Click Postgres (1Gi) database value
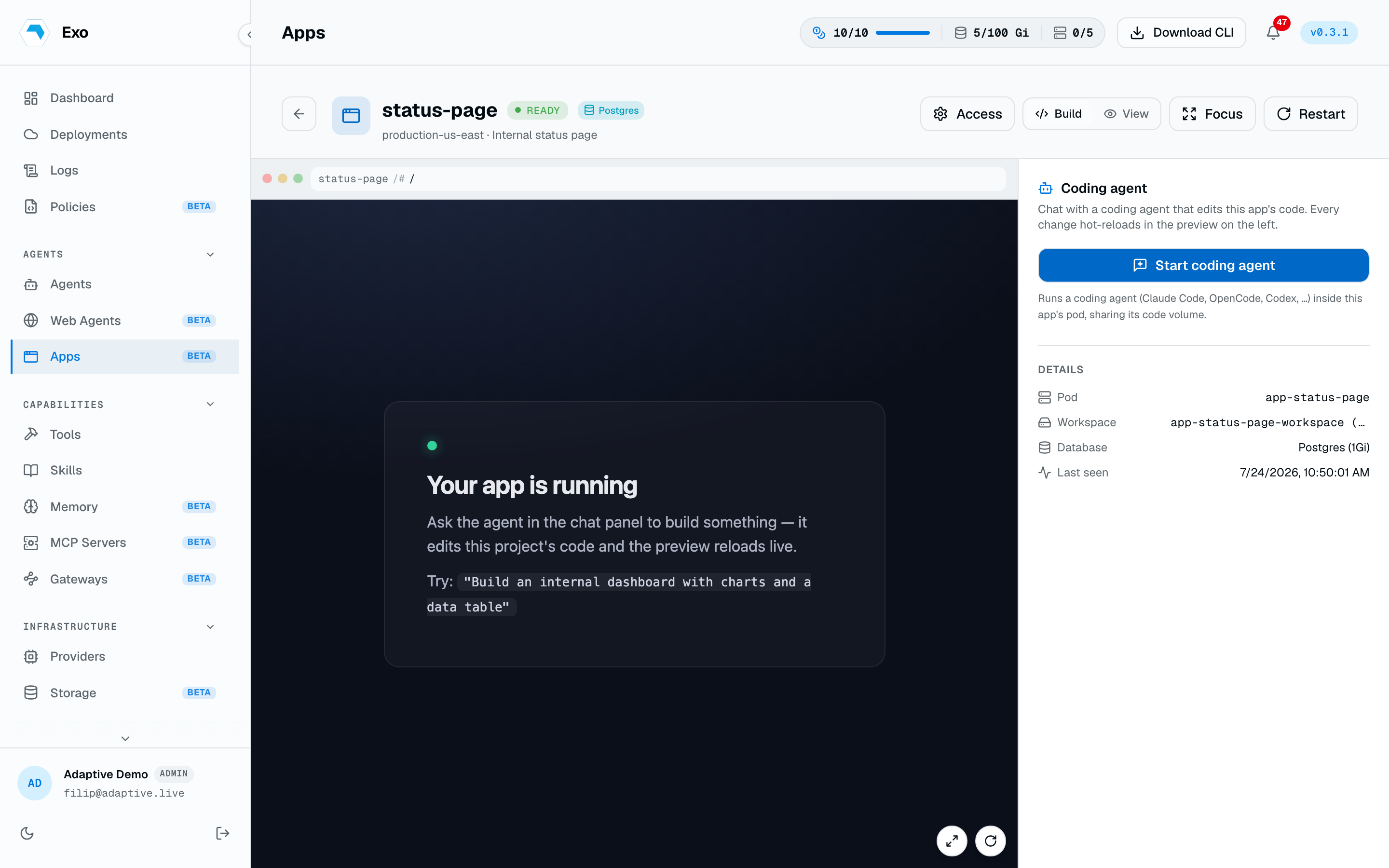 (1334, 447)
